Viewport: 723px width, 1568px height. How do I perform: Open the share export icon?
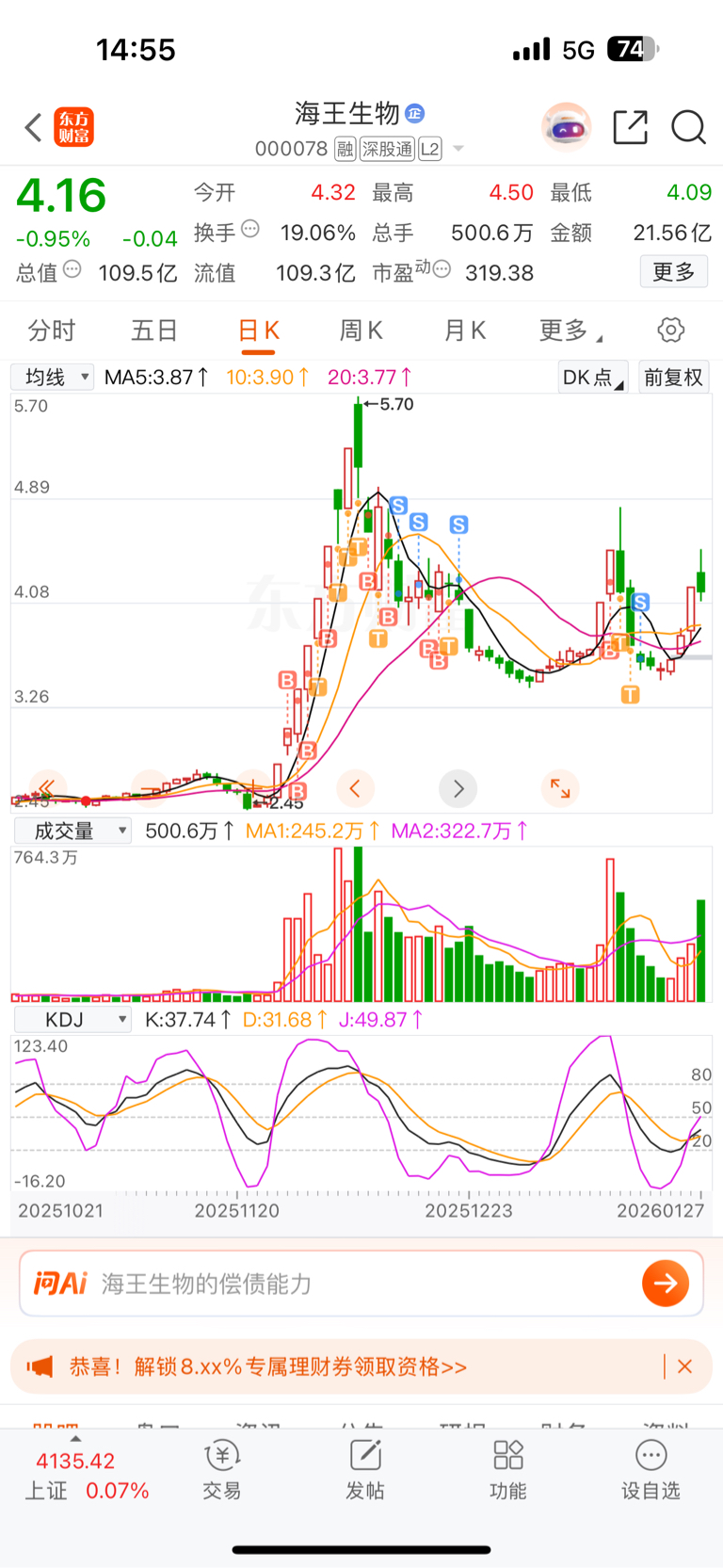tap(631, 127)
